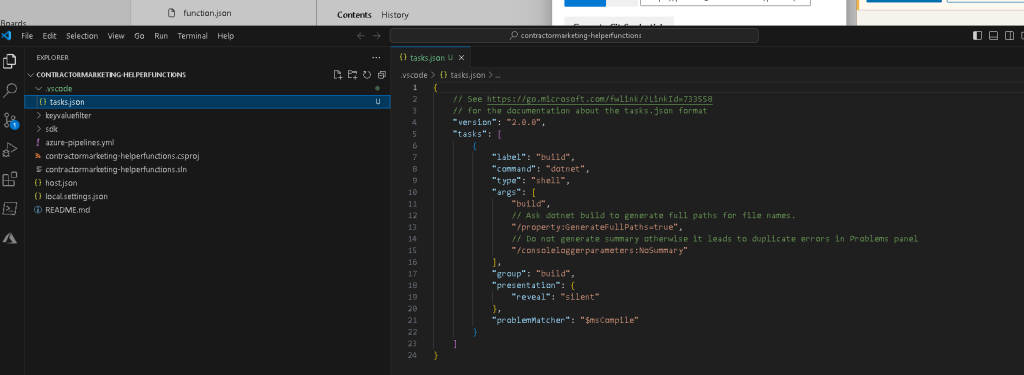
Task: Open README.md file
Action: [x=207, y=210]
